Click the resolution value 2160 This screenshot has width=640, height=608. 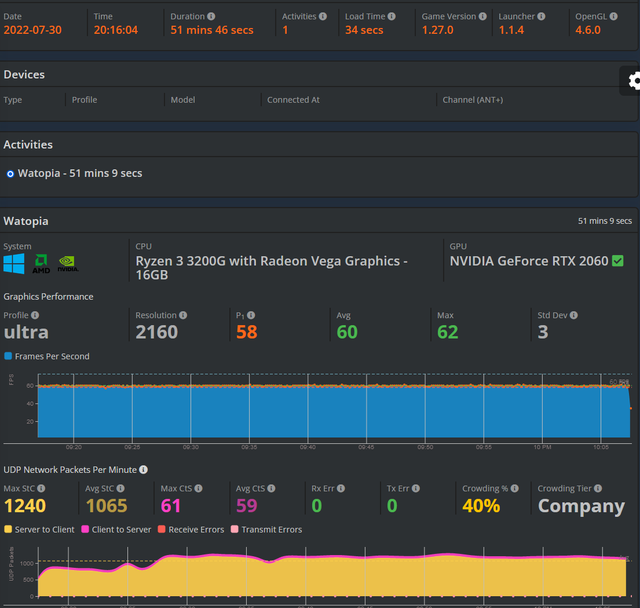tap(157, 332)
